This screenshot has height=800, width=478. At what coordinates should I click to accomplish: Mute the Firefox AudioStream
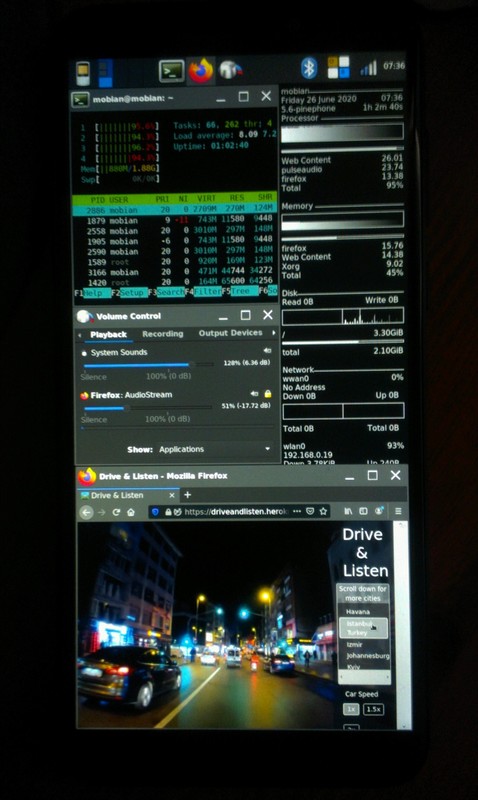(x=255, y=394)
